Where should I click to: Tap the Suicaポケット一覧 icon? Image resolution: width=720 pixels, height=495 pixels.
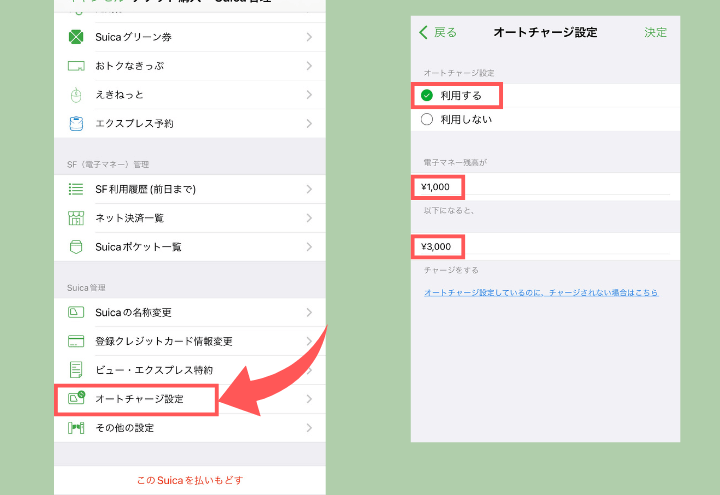click(x=76, y=246)
